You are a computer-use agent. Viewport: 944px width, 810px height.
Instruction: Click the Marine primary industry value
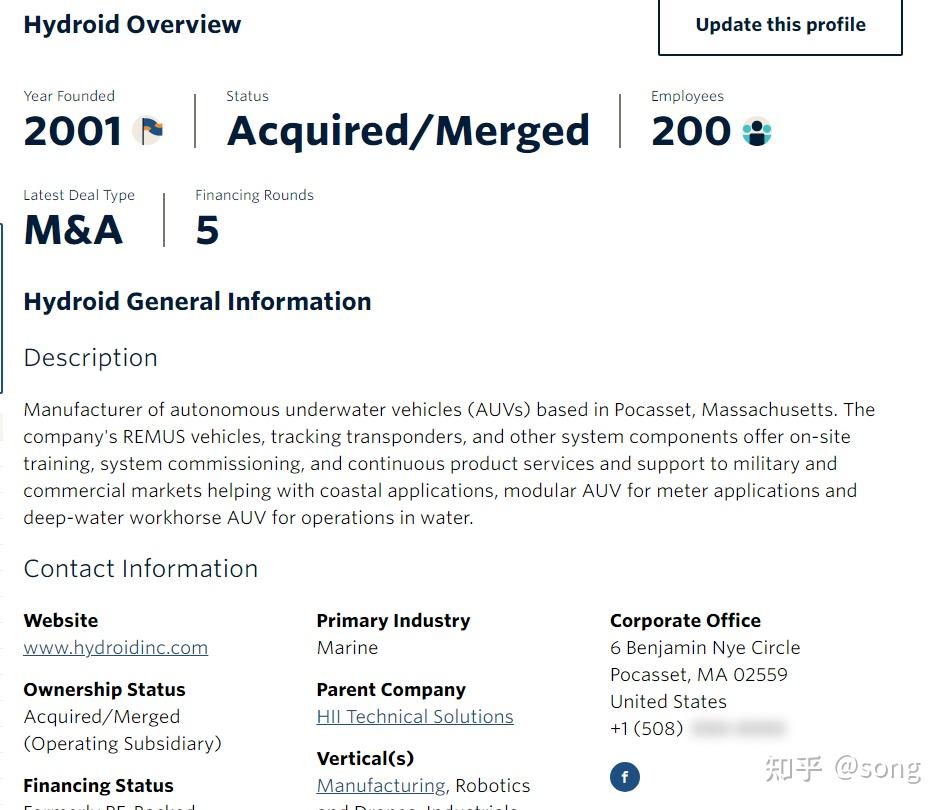[347, 648]
